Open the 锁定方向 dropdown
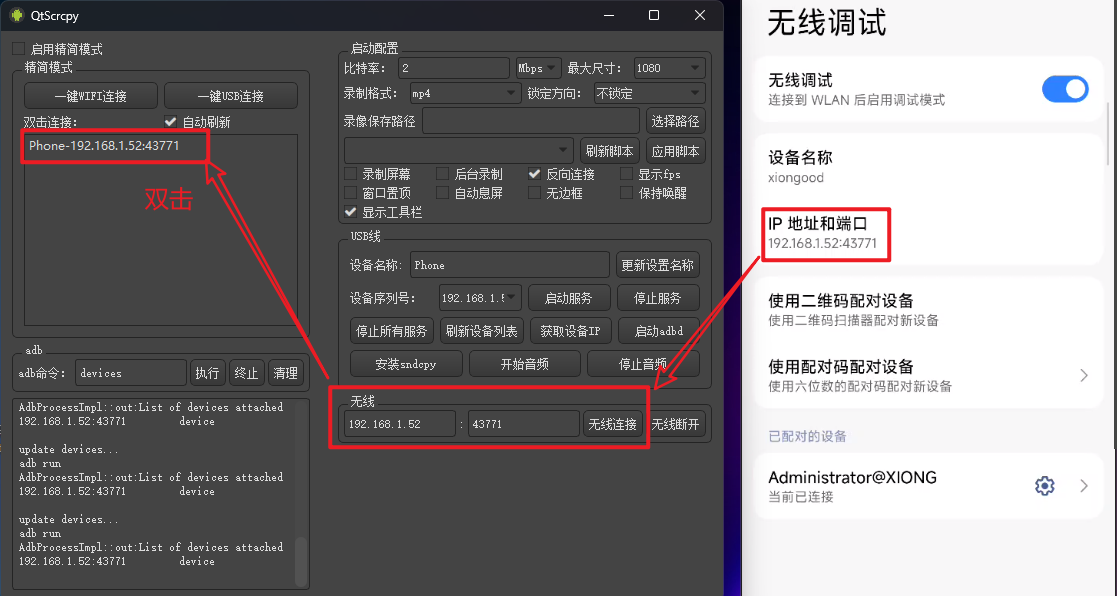Viewport: 1117px width, 596px height. (649, 94)
